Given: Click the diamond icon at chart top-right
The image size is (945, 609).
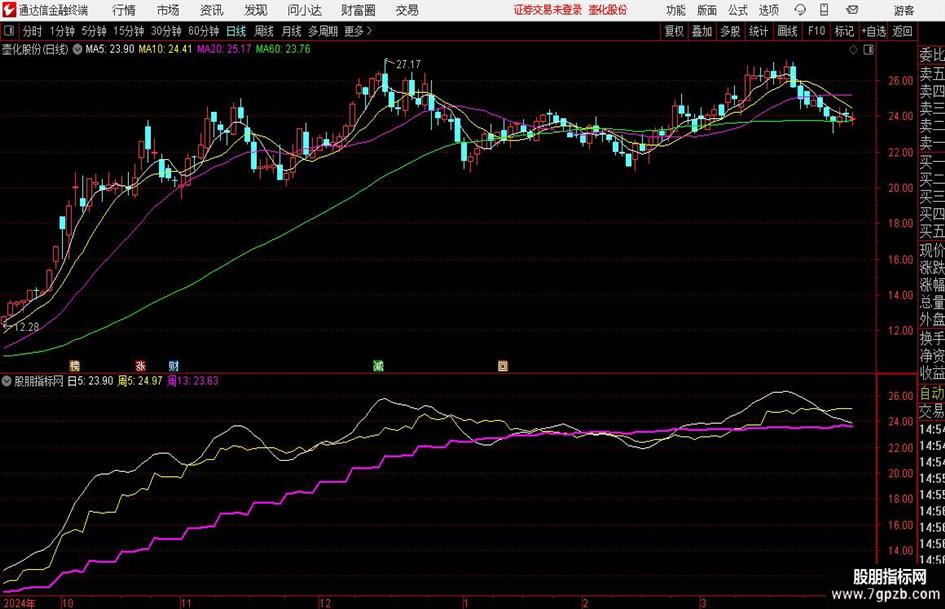Looking at the screenshot, I should [853, 50].
